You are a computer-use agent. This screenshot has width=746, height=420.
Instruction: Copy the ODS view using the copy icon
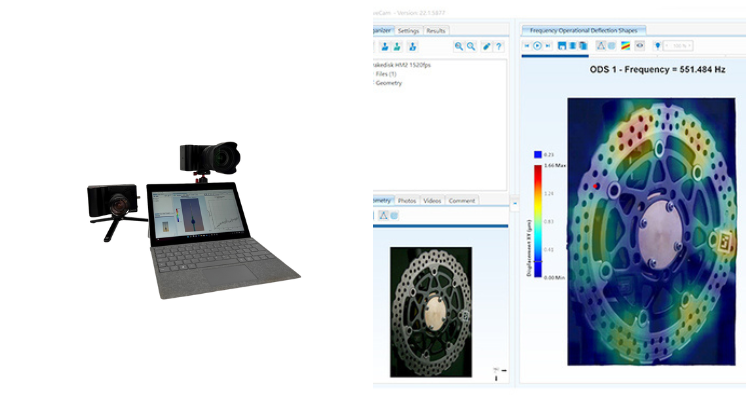pos(583,46)
